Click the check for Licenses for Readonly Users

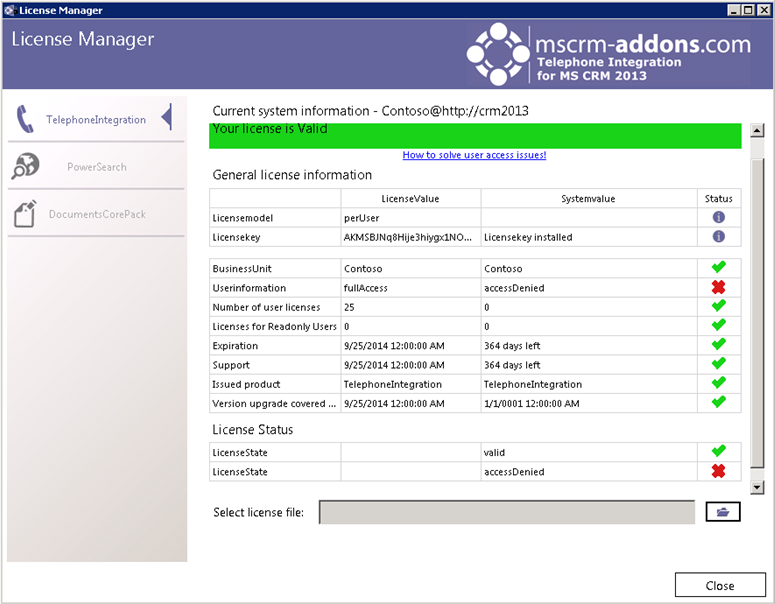point(719,325)
